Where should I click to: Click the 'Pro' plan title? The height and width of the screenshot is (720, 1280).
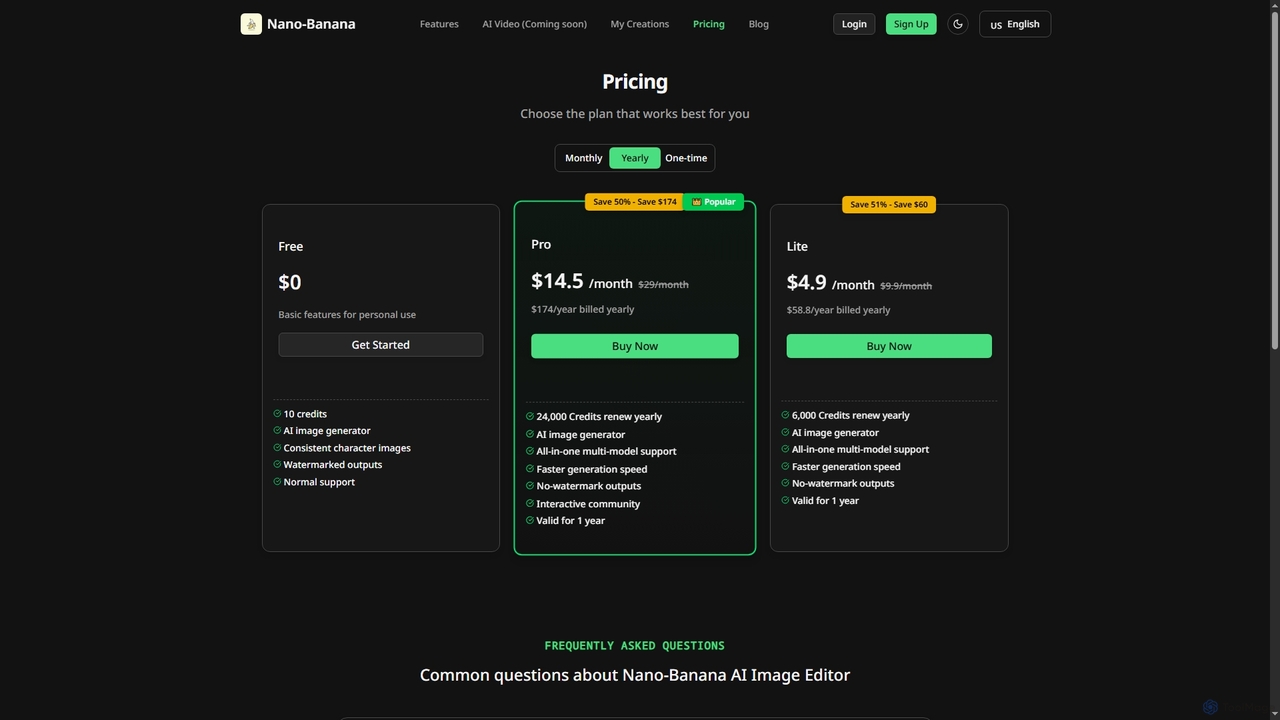click(x=541, y=244)
